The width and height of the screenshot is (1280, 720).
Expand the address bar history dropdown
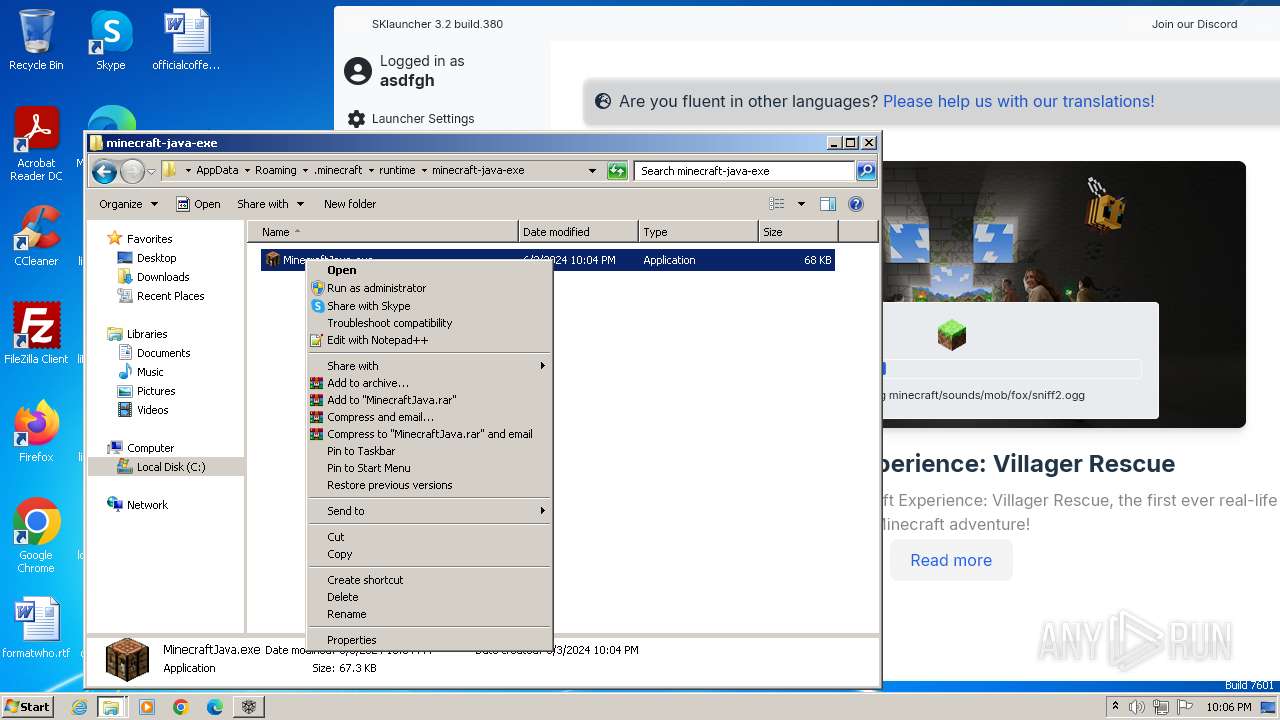[592, 171]
